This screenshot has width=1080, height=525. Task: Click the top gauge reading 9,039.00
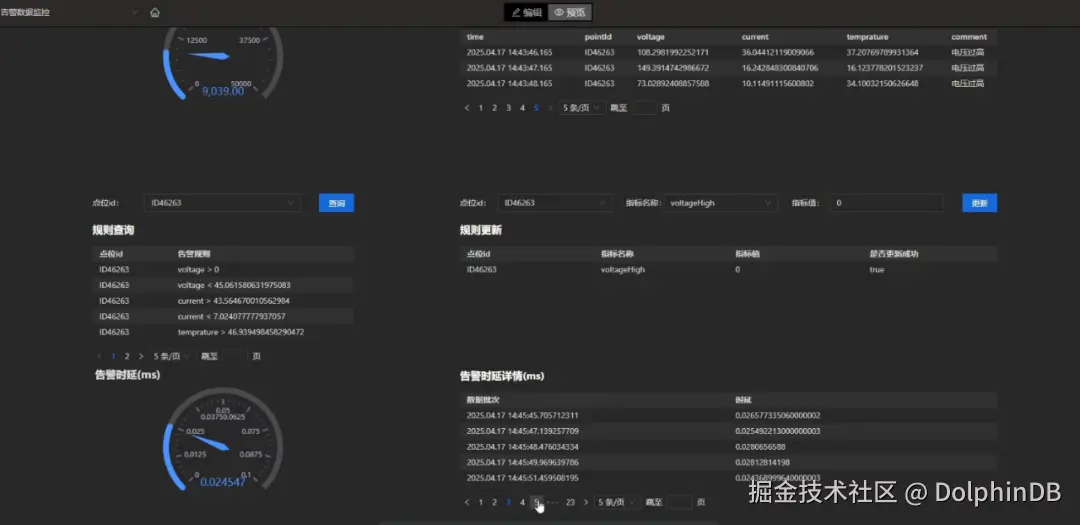pos(222,91)
